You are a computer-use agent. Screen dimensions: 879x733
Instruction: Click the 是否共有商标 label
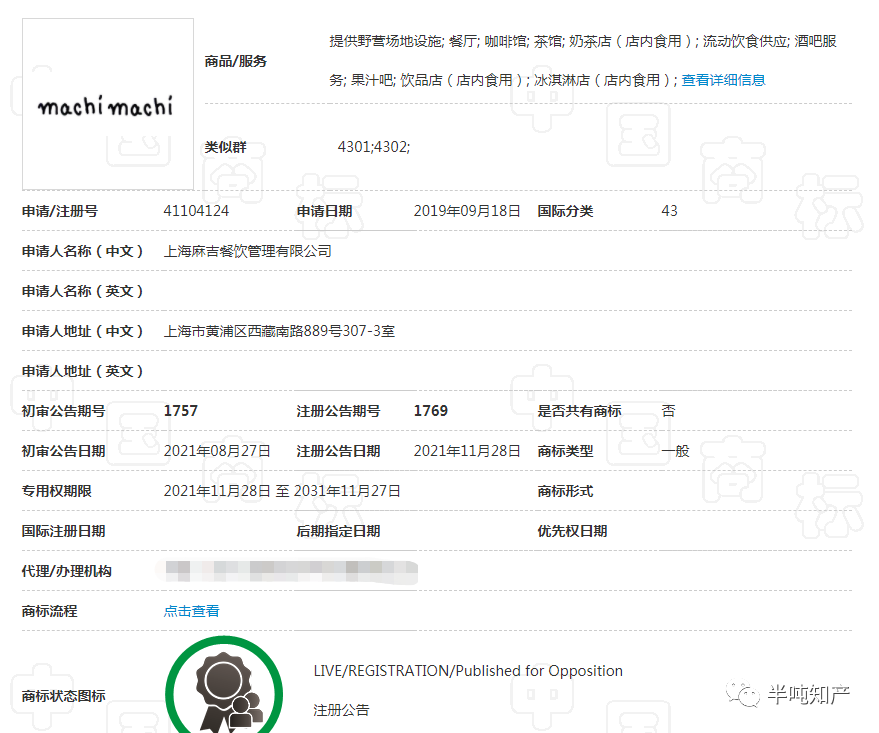[x=579, y=411]
